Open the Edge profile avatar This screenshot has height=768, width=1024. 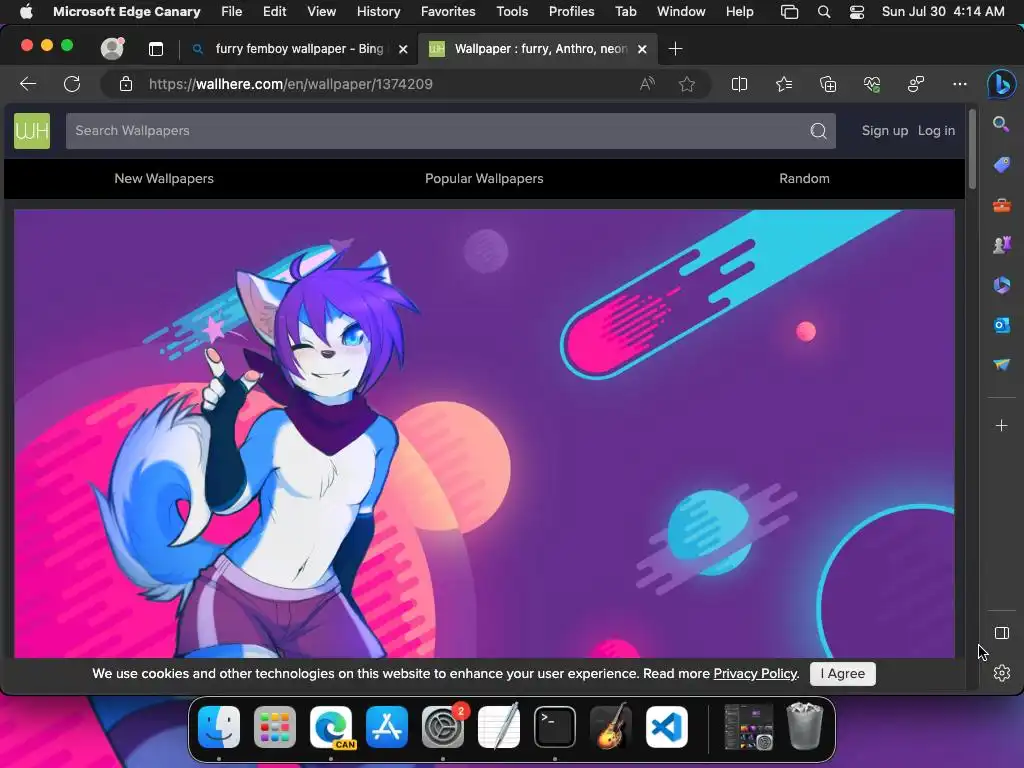(x=112, y=48)
